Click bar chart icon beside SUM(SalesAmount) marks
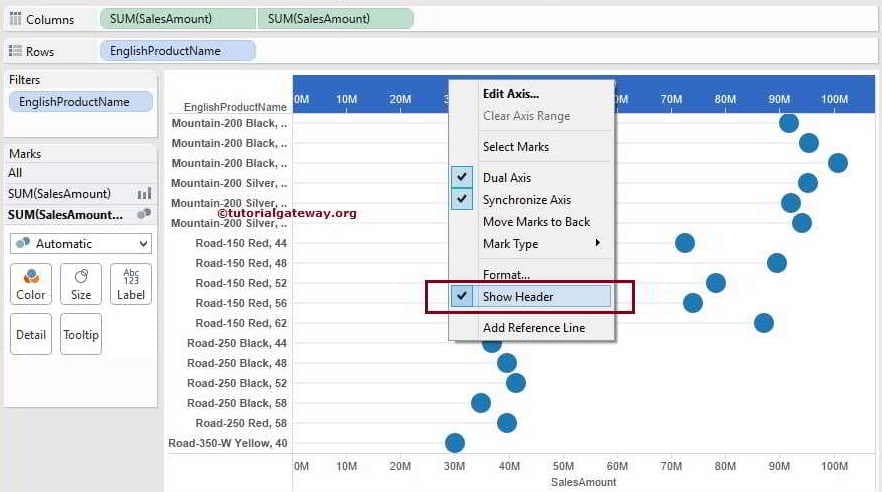882x492 pixels. 145,194
